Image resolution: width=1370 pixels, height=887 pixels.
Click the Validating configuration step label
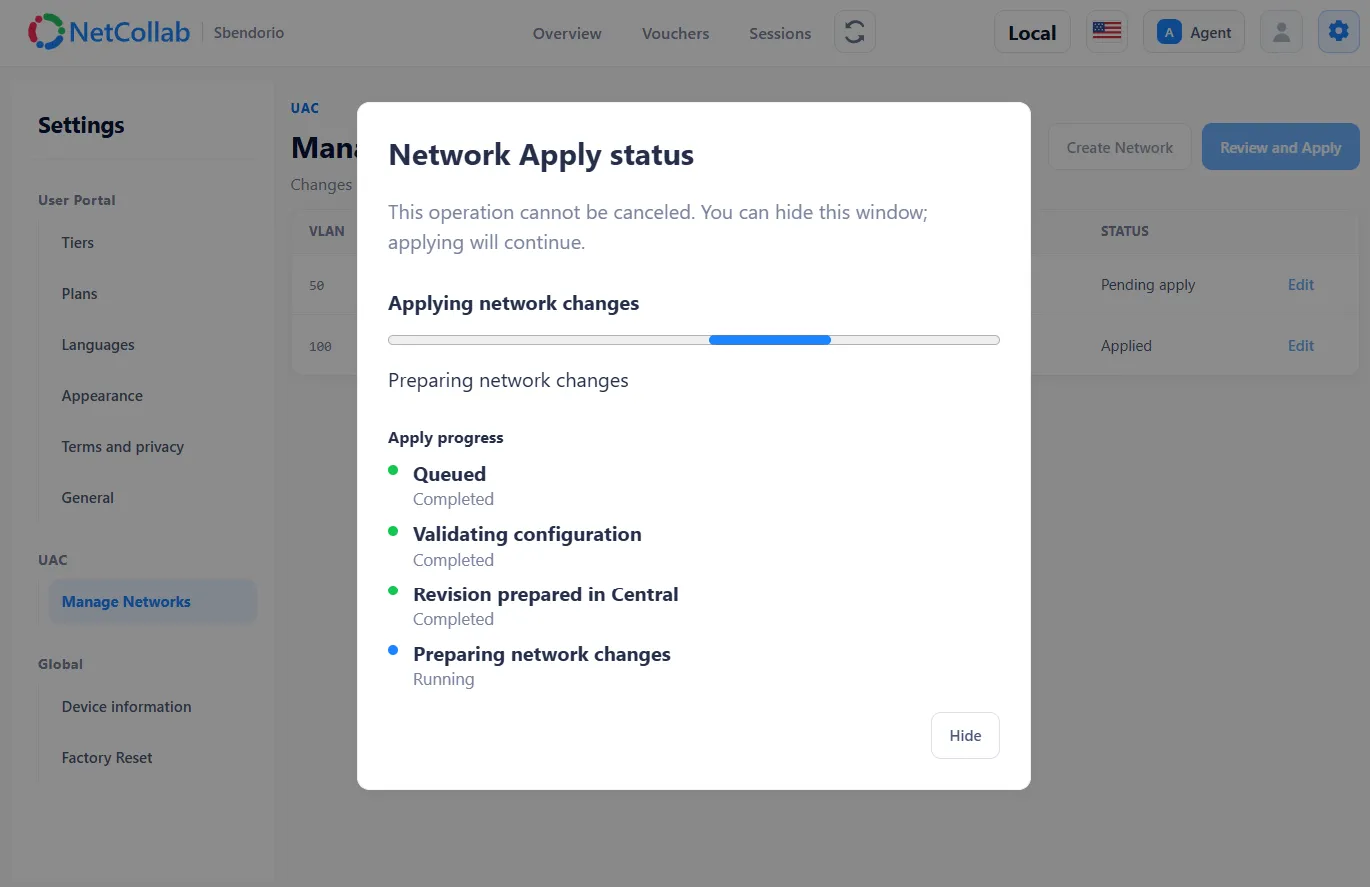527,534
